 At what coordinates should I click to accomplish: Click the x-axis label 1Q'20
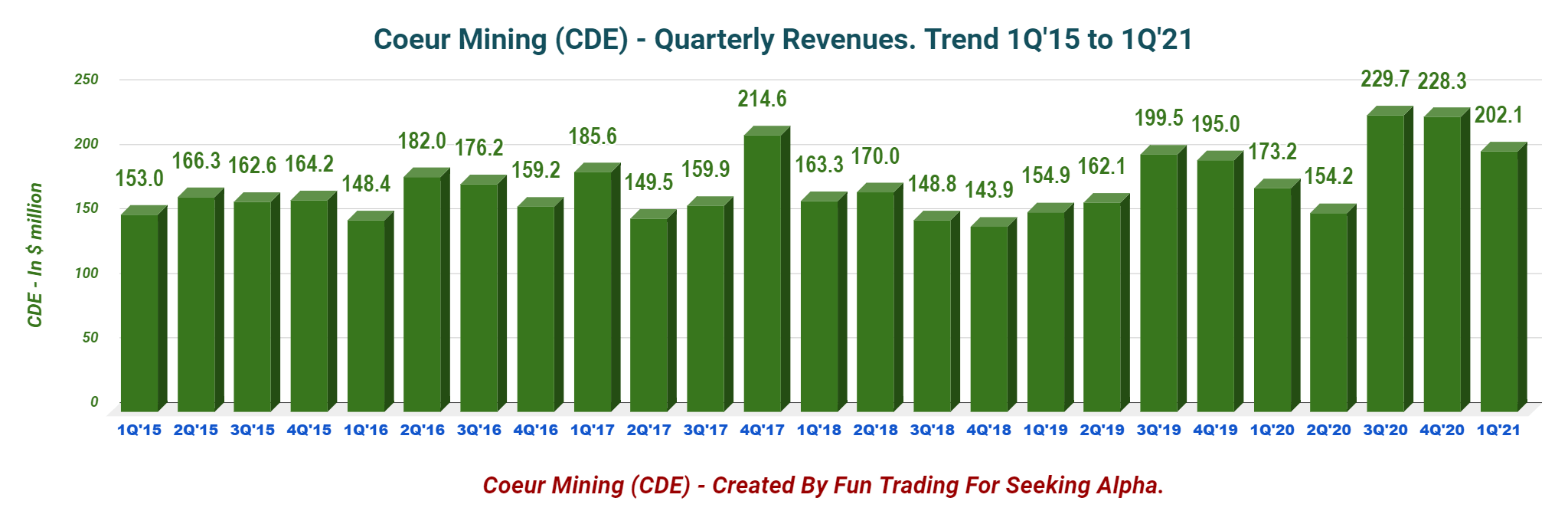click(1272, 431)
